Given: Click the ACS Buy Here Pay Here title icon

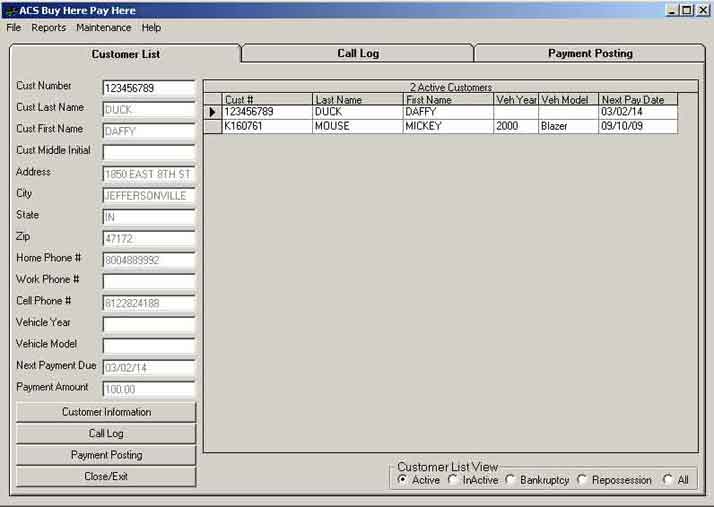Looking at the screenshot, I should tap(10, 10).
